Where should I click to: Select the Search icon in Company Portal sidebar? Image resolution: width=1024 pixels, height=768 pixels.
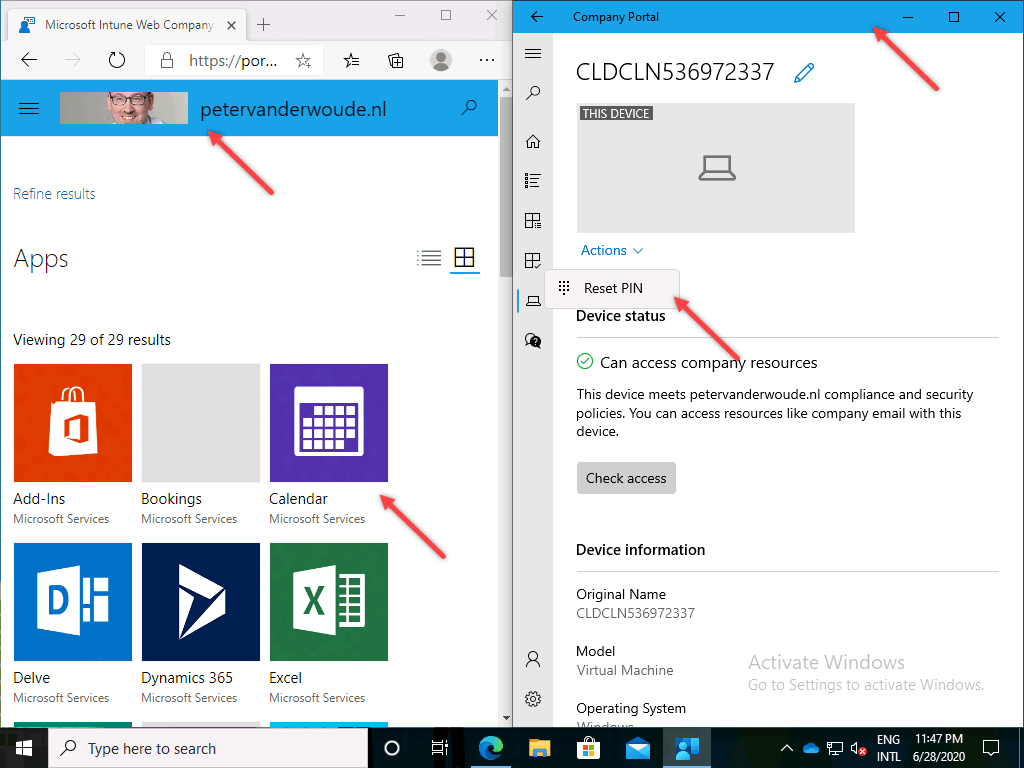533,93
